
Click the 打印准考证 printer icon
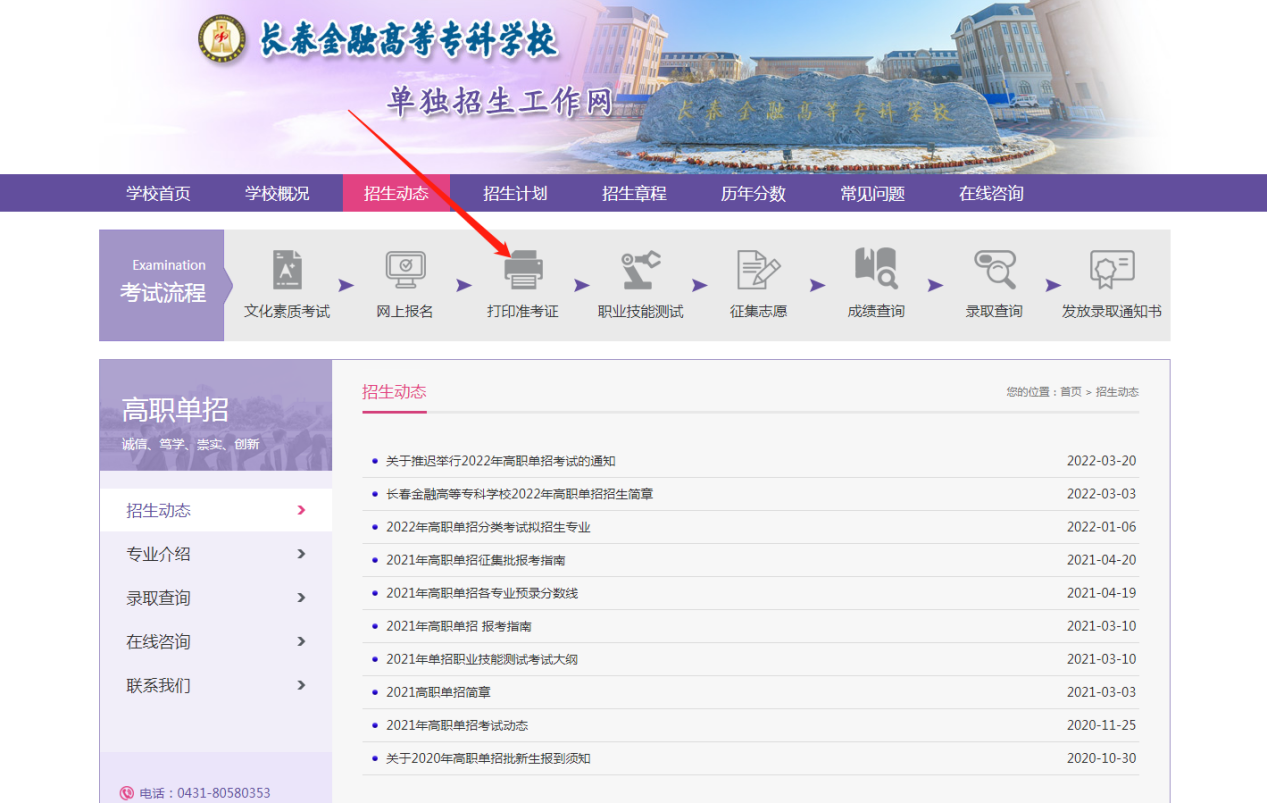[x=523, y=270]
